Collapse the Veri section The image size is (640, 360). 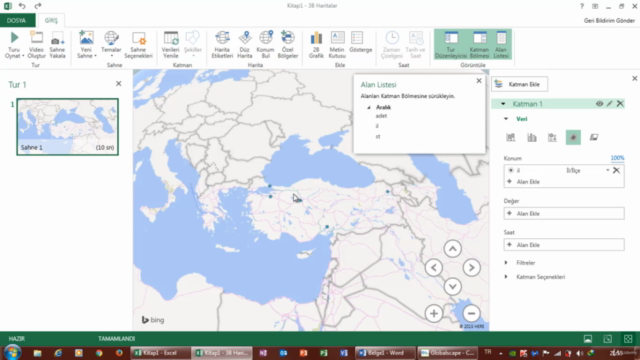pos(506,119)
